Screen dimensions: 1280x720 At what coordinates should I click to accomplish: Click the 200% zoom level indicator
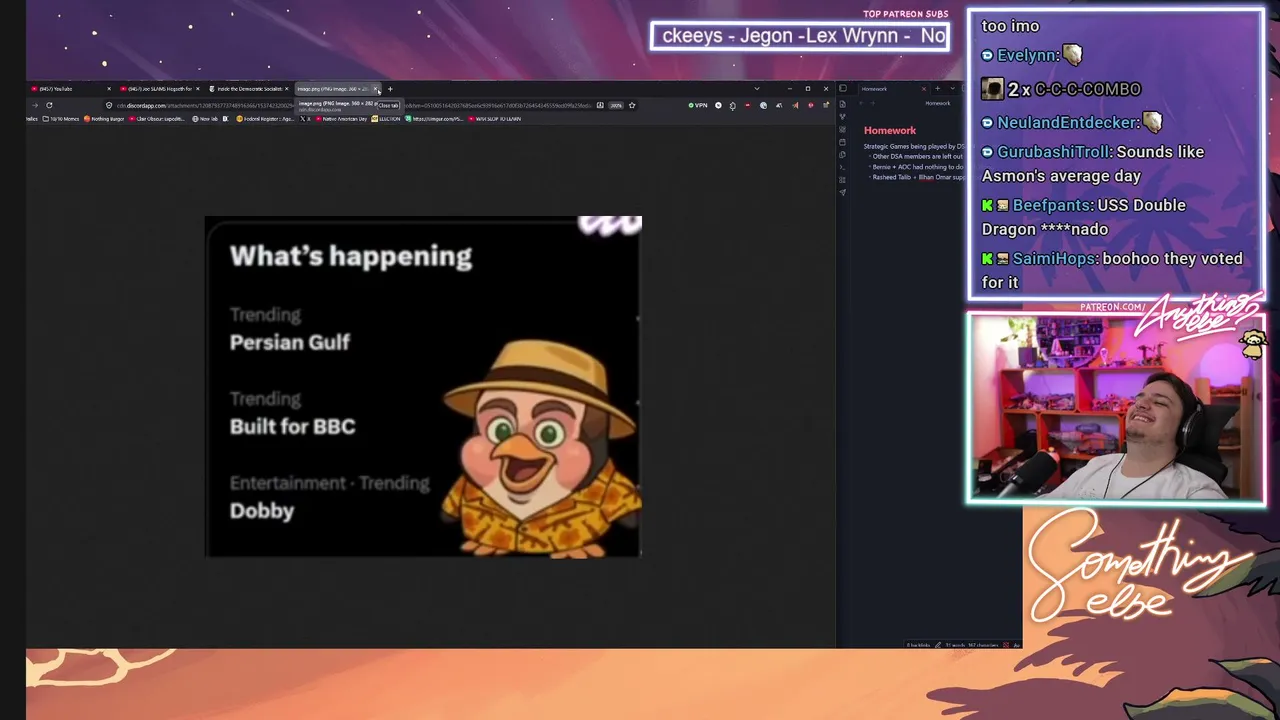click(x=616, y=105)
